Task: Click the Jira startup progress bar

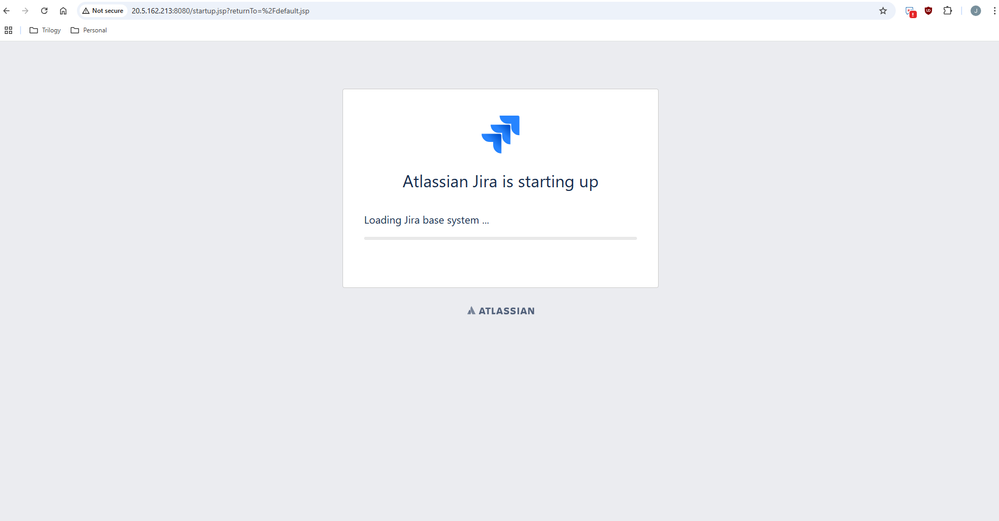Action: pyautogui.click(x=500, y=238)
